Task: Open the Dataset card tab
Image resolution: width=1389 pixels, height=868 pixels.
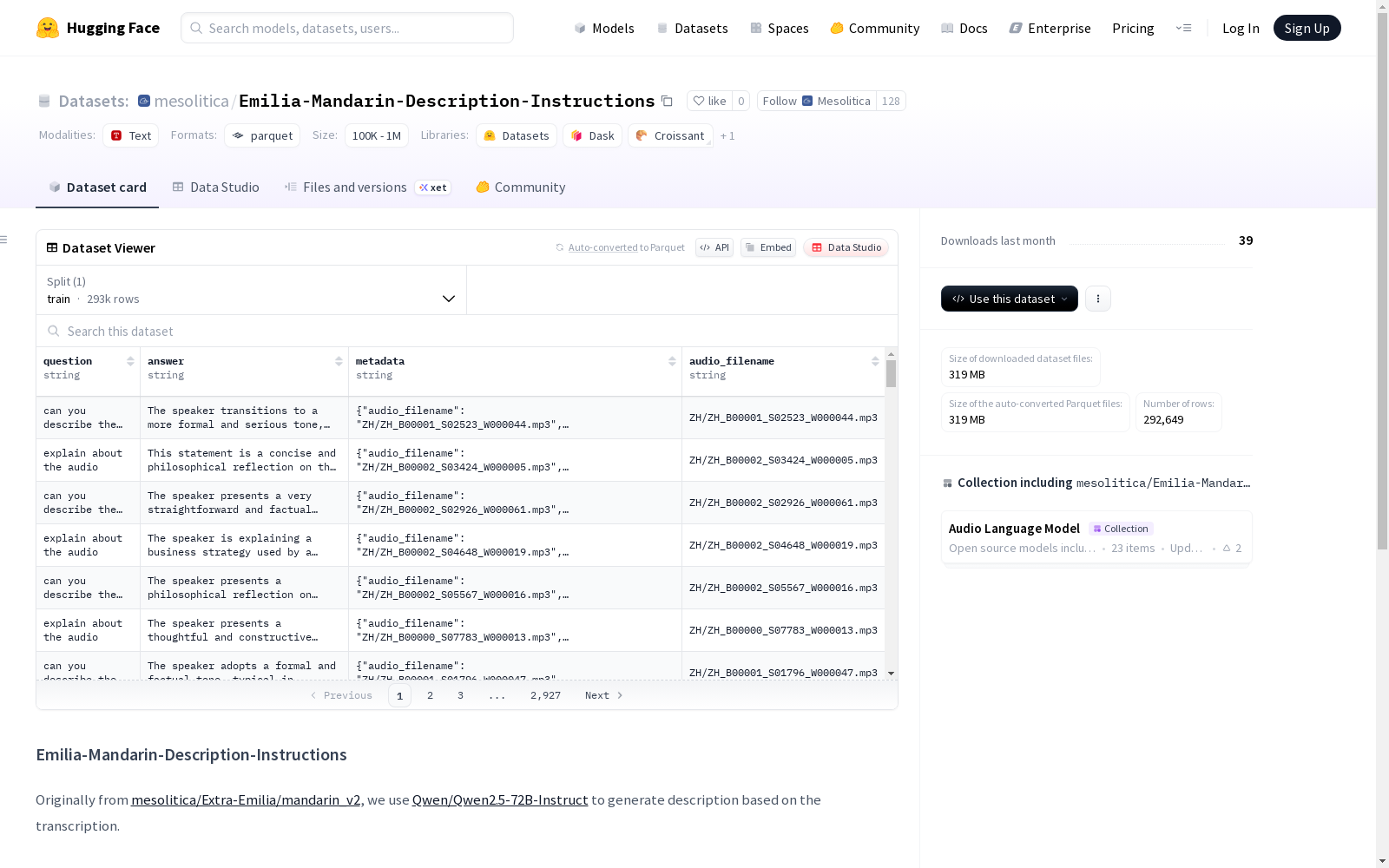Action: pyautogui.click(x=97, y=187)
